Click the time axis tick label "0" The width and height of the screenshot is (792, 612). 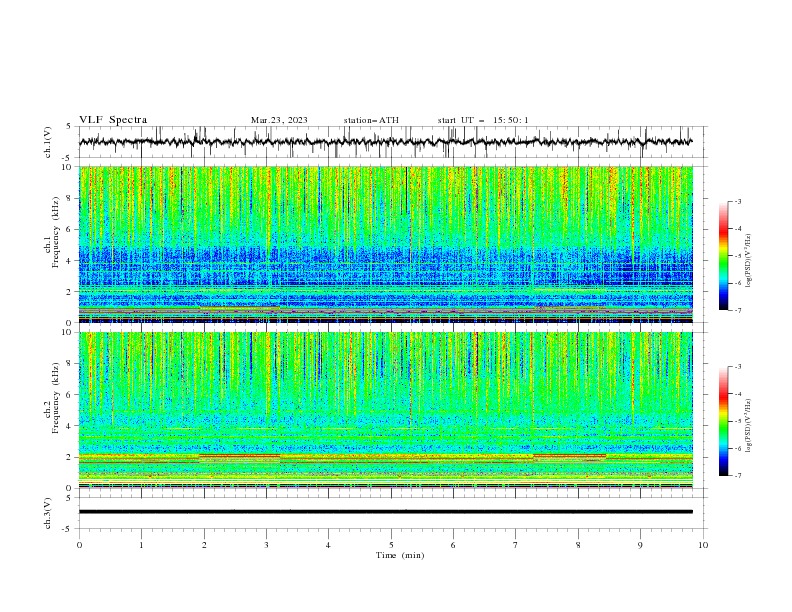79,545
